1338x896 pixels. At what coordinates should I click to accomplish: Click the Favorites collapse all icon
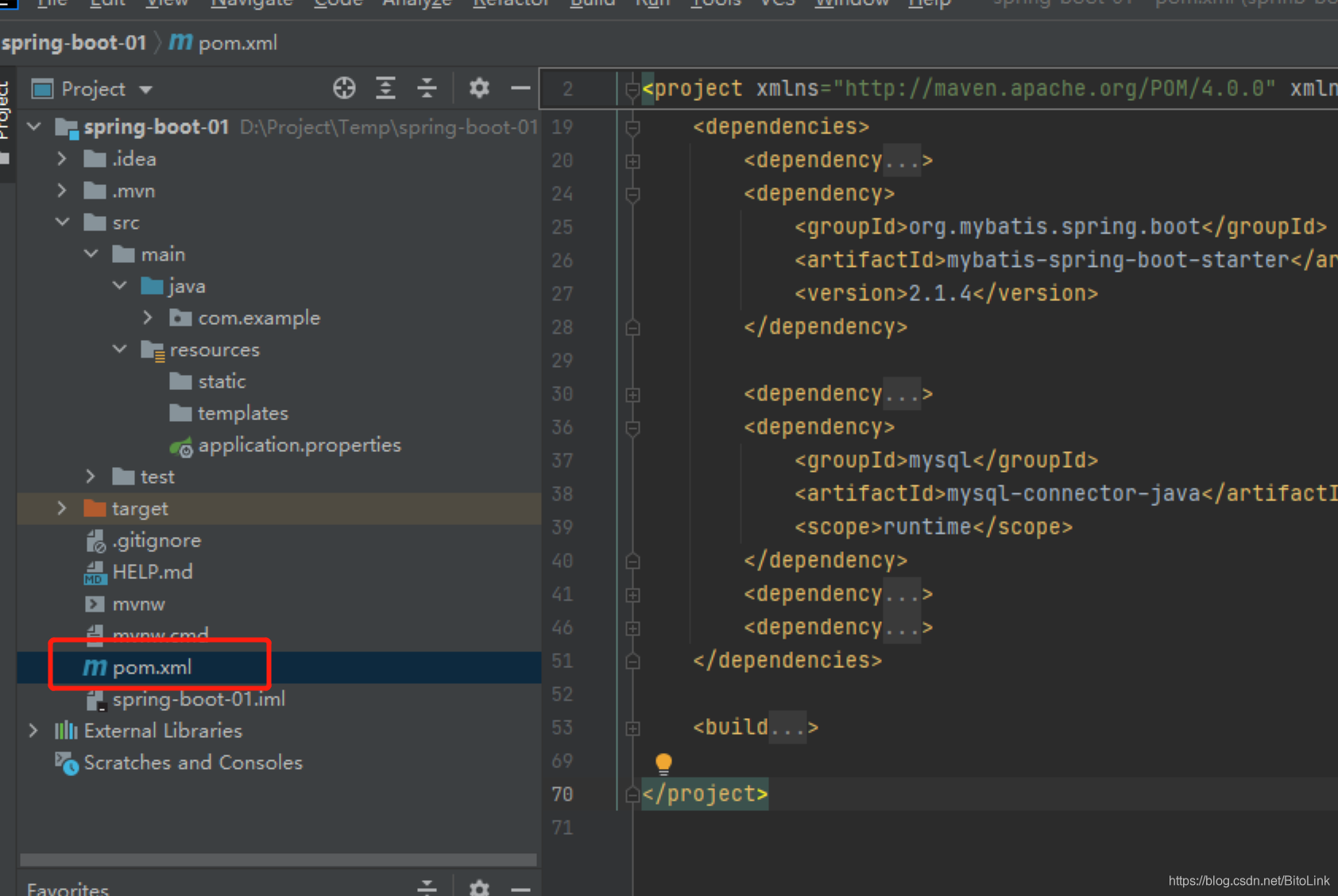tap(427, 887)
